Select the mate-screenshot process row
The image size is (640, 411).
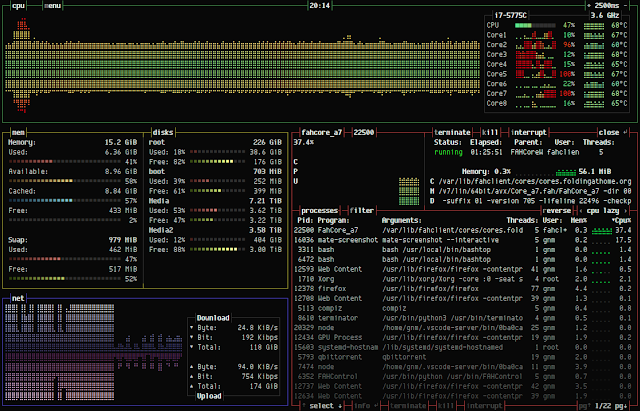[462, 240]
